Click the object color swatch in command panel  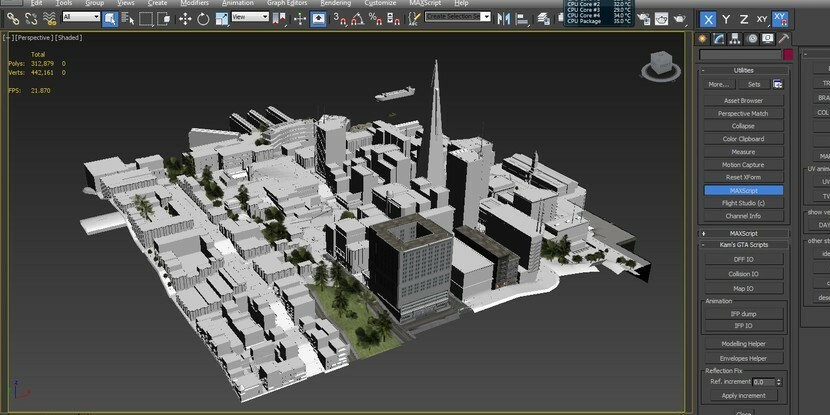pyautogui.click(x=787, y=54)
